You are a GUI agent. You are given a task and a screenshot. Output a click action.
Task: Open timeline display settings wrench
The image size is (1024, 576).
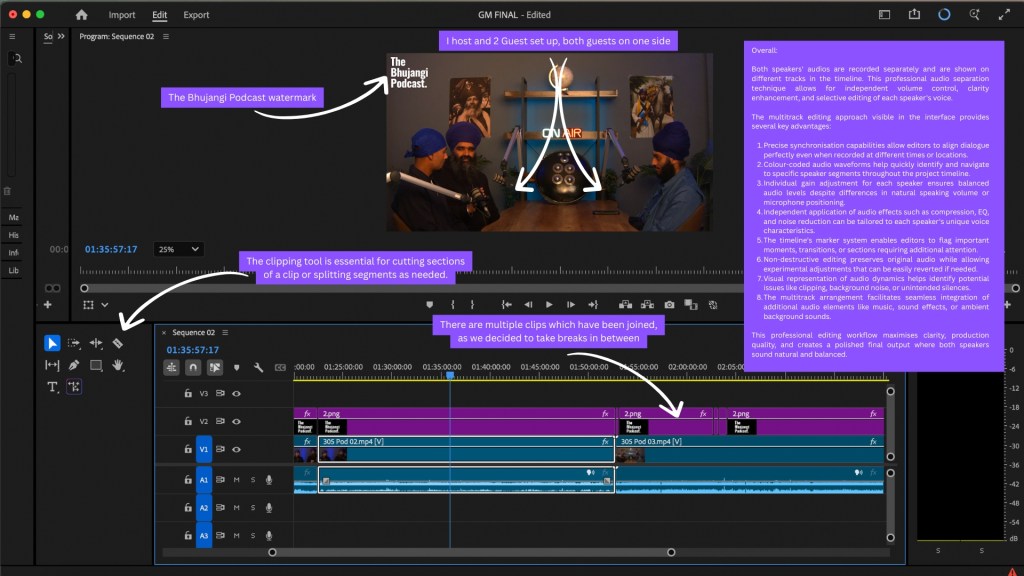tap(258, 368)
